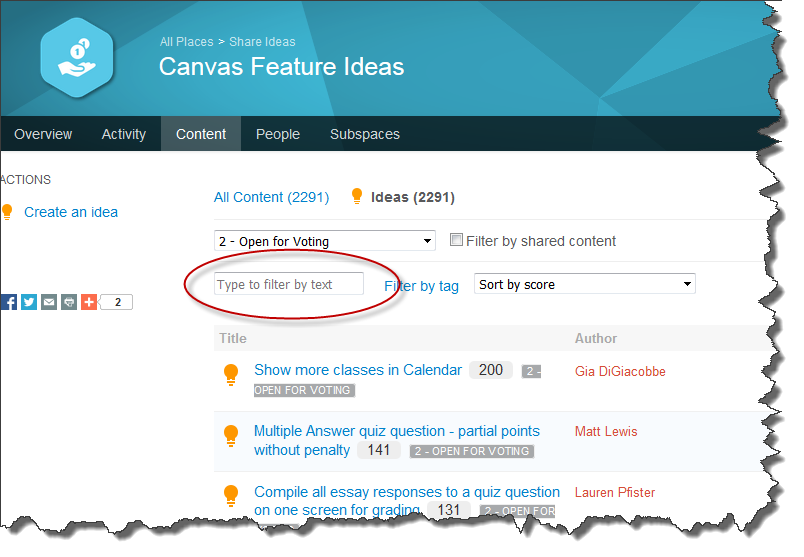Open the People tab
This screenshot has height=557, width=804.
tap(278, 134)
